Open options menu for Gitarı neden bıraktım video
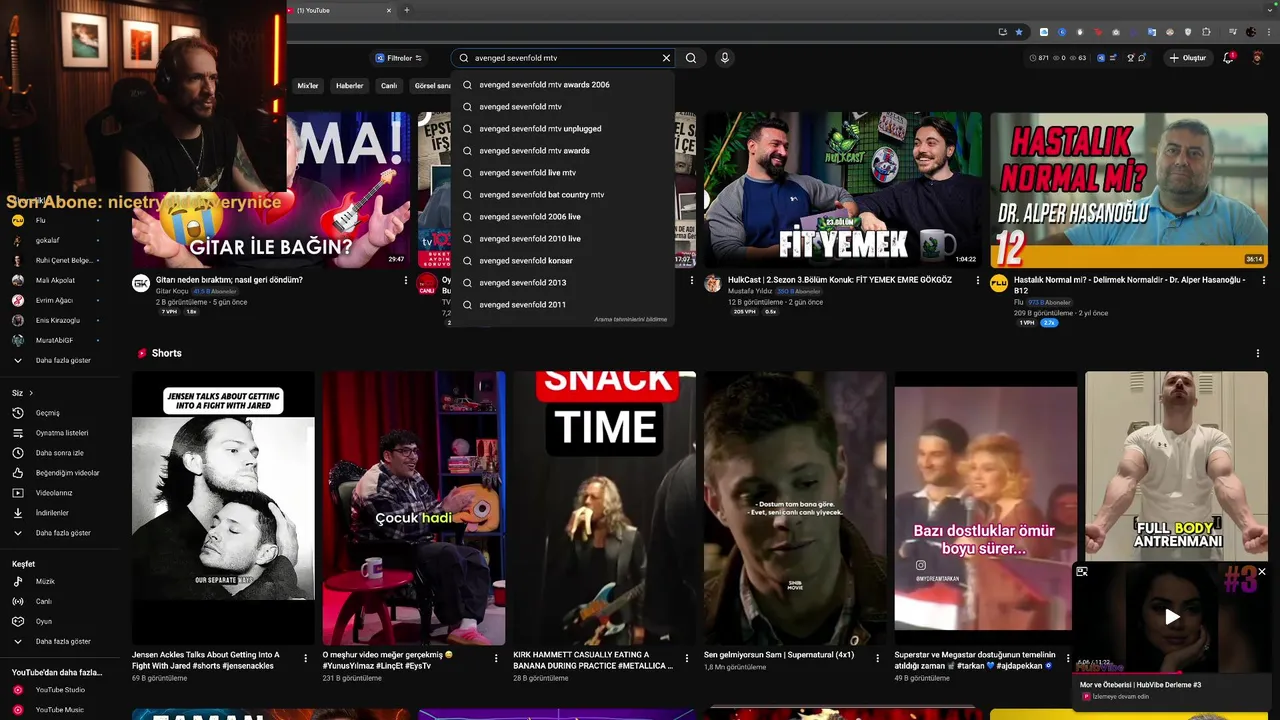 point(406,281)
